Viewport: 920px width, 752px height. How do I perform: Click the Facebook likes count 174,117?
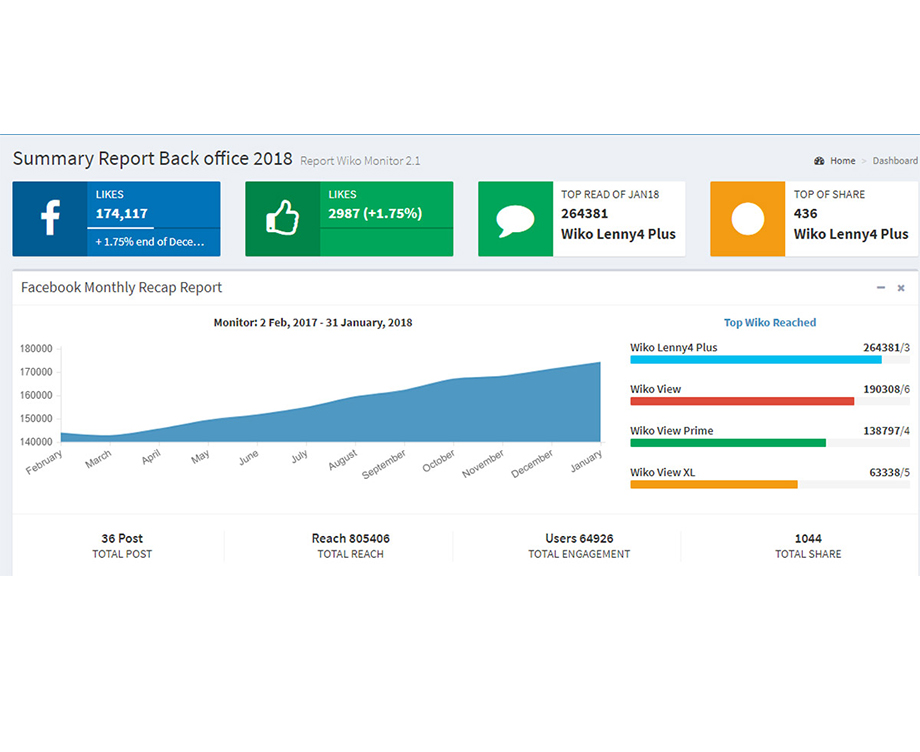point(121,214)
